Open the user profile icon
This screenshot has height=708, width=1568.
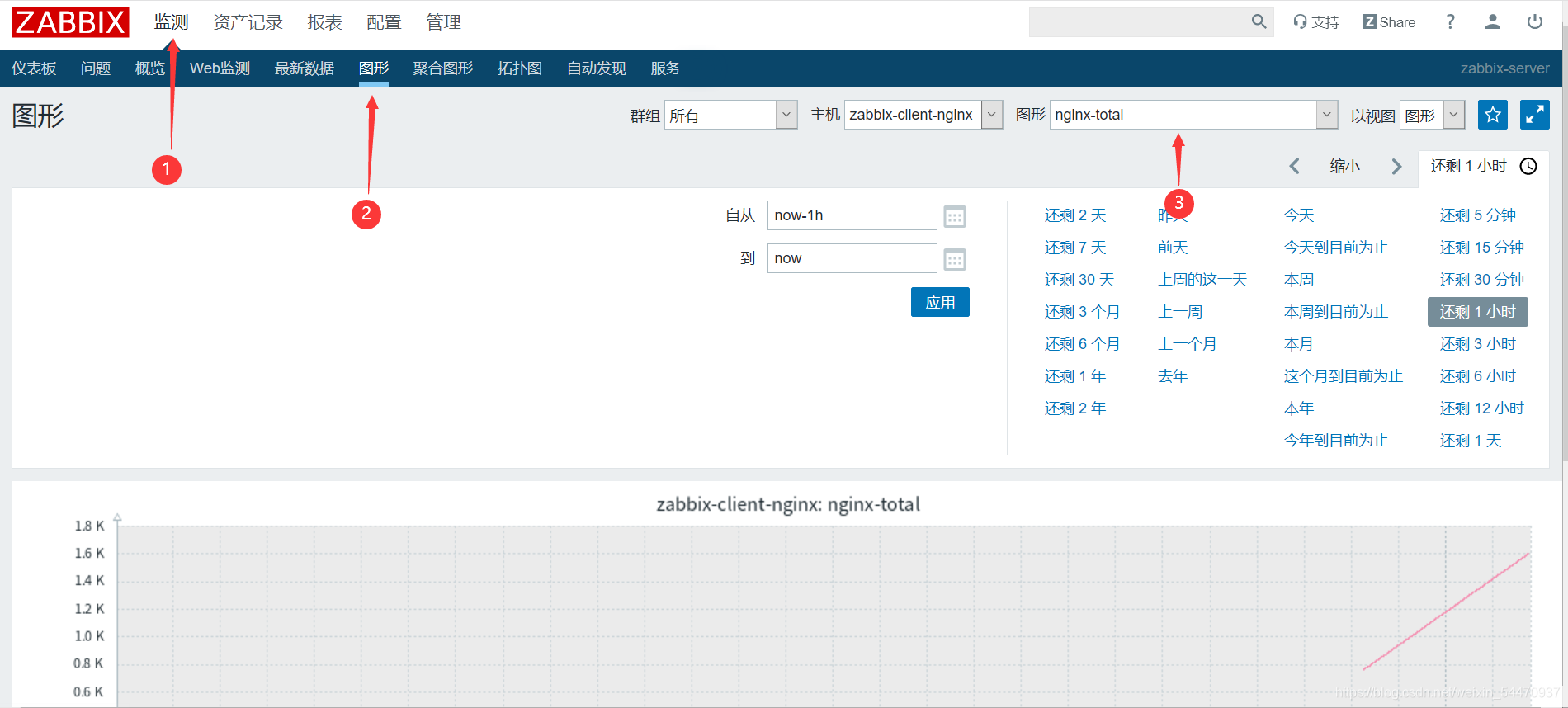(x=1492, y=22)
